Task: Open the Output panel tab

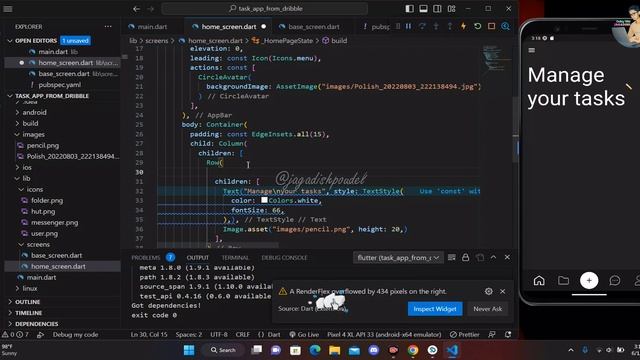Action: click(198, 258)
